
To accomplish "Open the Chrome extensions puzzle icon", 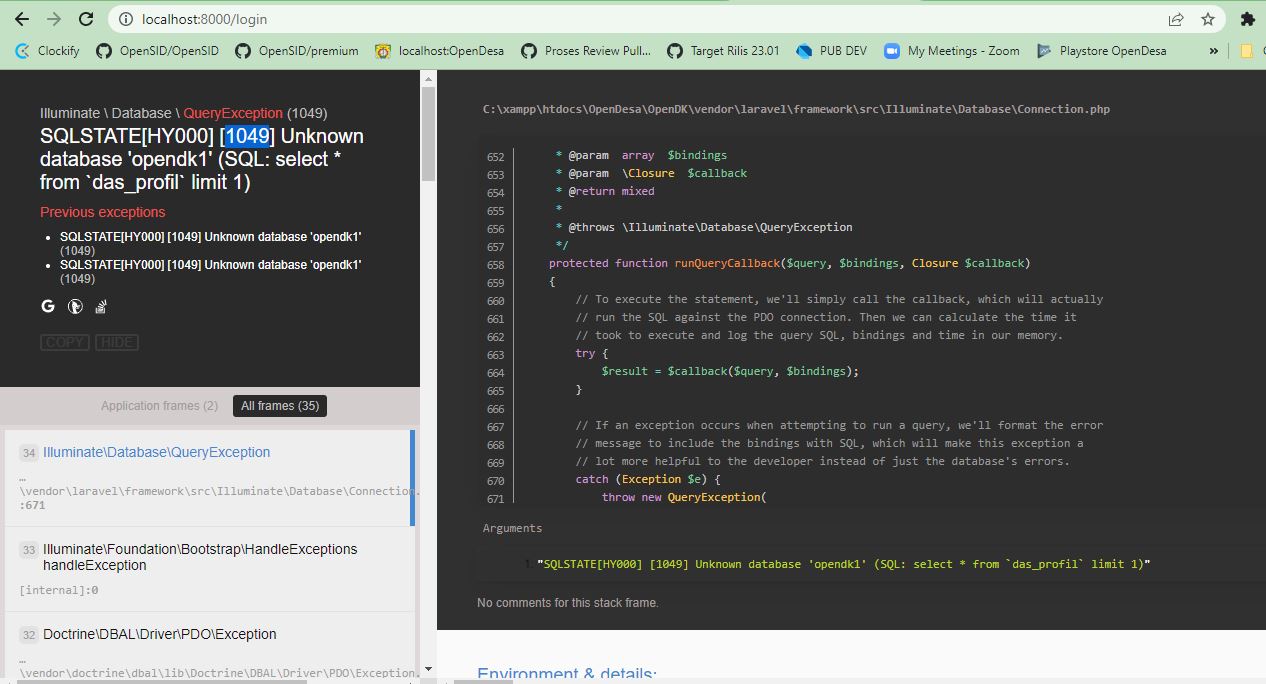I will 1247,18.
